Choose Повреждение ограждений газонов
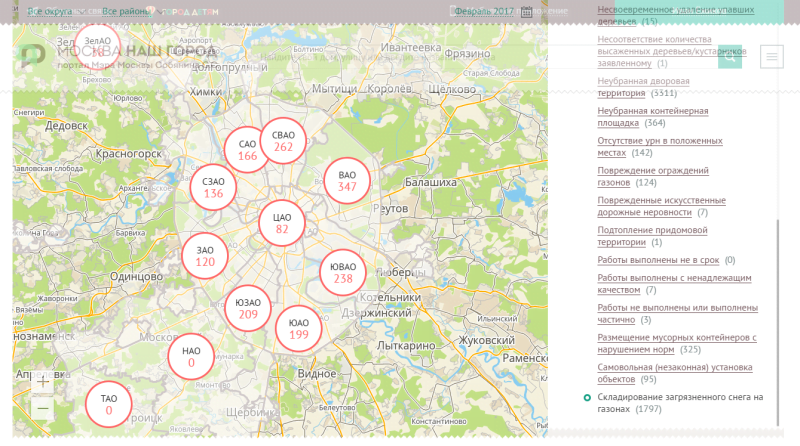 653,177
